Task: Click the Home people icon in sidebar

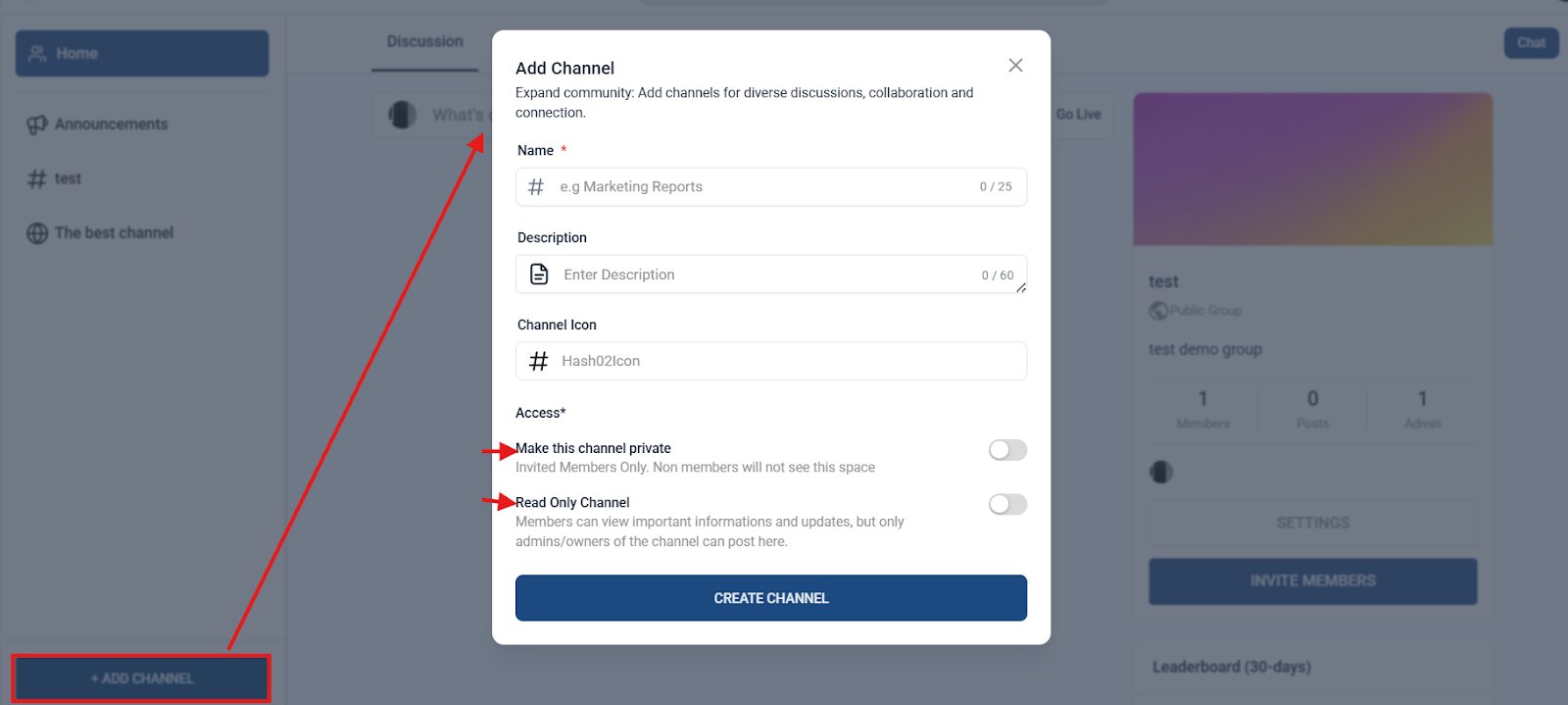Action: pos(37,54)
